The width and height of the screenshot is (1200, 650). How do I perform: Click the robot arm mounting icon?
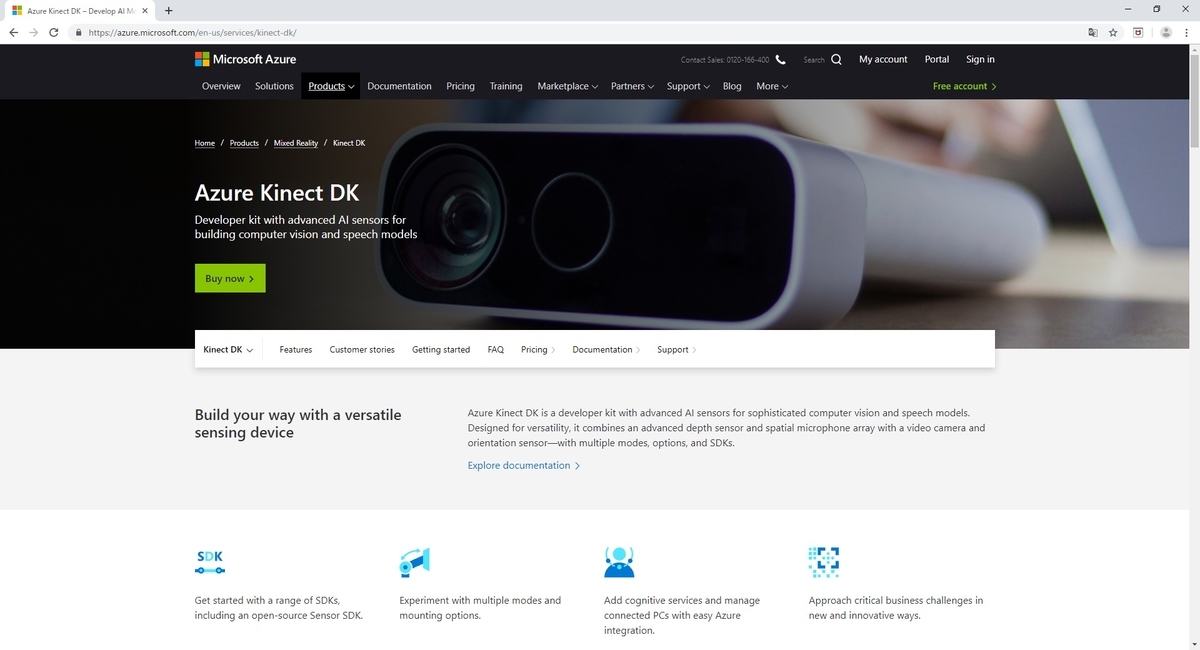coord(414,562)
